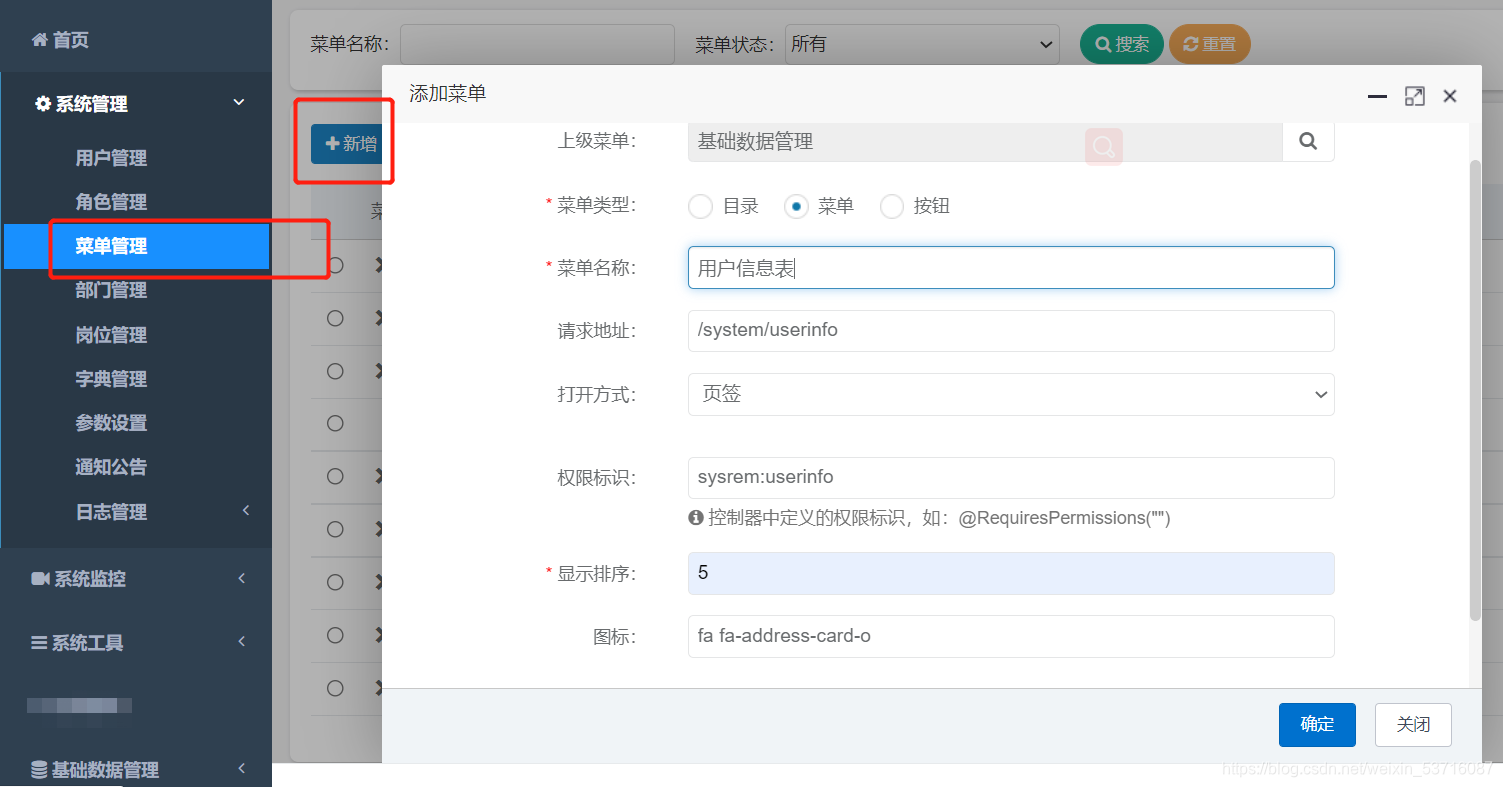This screenshot has height=787, width=1503.
Task: Open 用户管理 in the sidebar
Action: tap(111, 158)
